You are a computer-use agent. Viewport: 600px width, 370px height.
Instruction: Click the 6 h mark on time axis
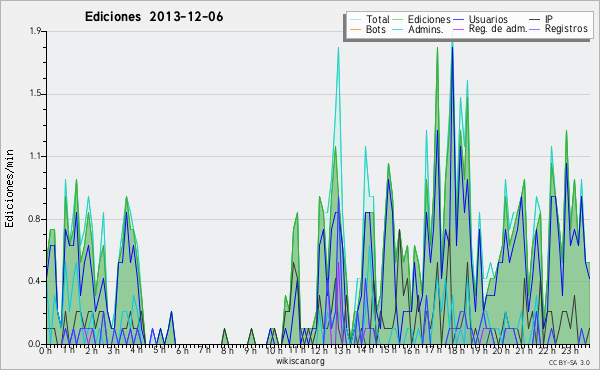tap(182, 350)
